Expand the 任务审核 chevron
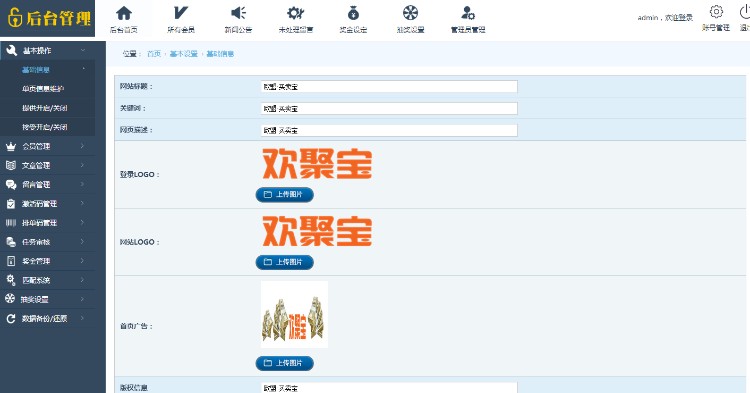The width and height of the screenshot is (750, 393). 82,241
